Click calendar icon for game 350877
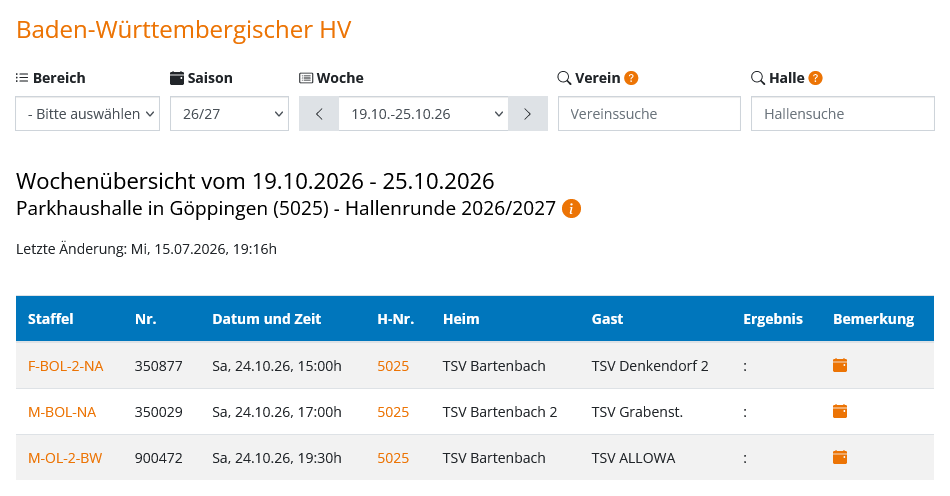The width and height of the screenshot is (950, 496). (840, 365)
